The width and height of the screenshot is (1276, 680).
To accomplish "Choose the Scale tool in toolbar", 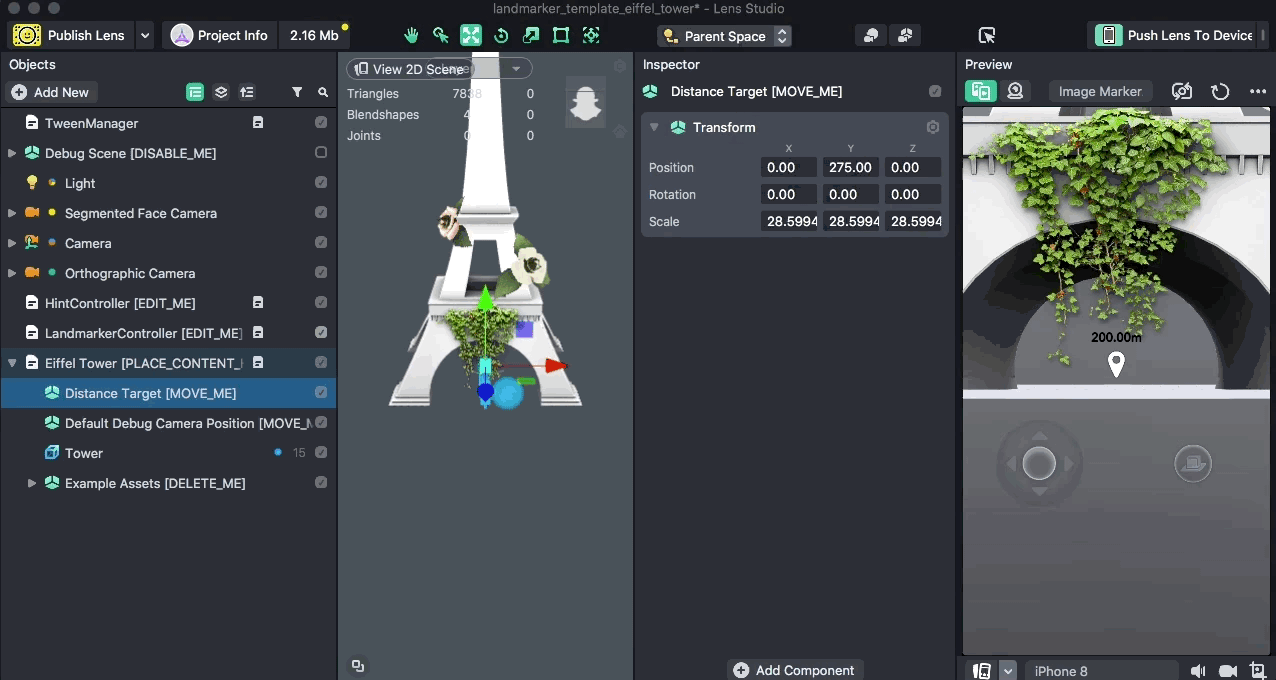I will [x=531, y=35].
